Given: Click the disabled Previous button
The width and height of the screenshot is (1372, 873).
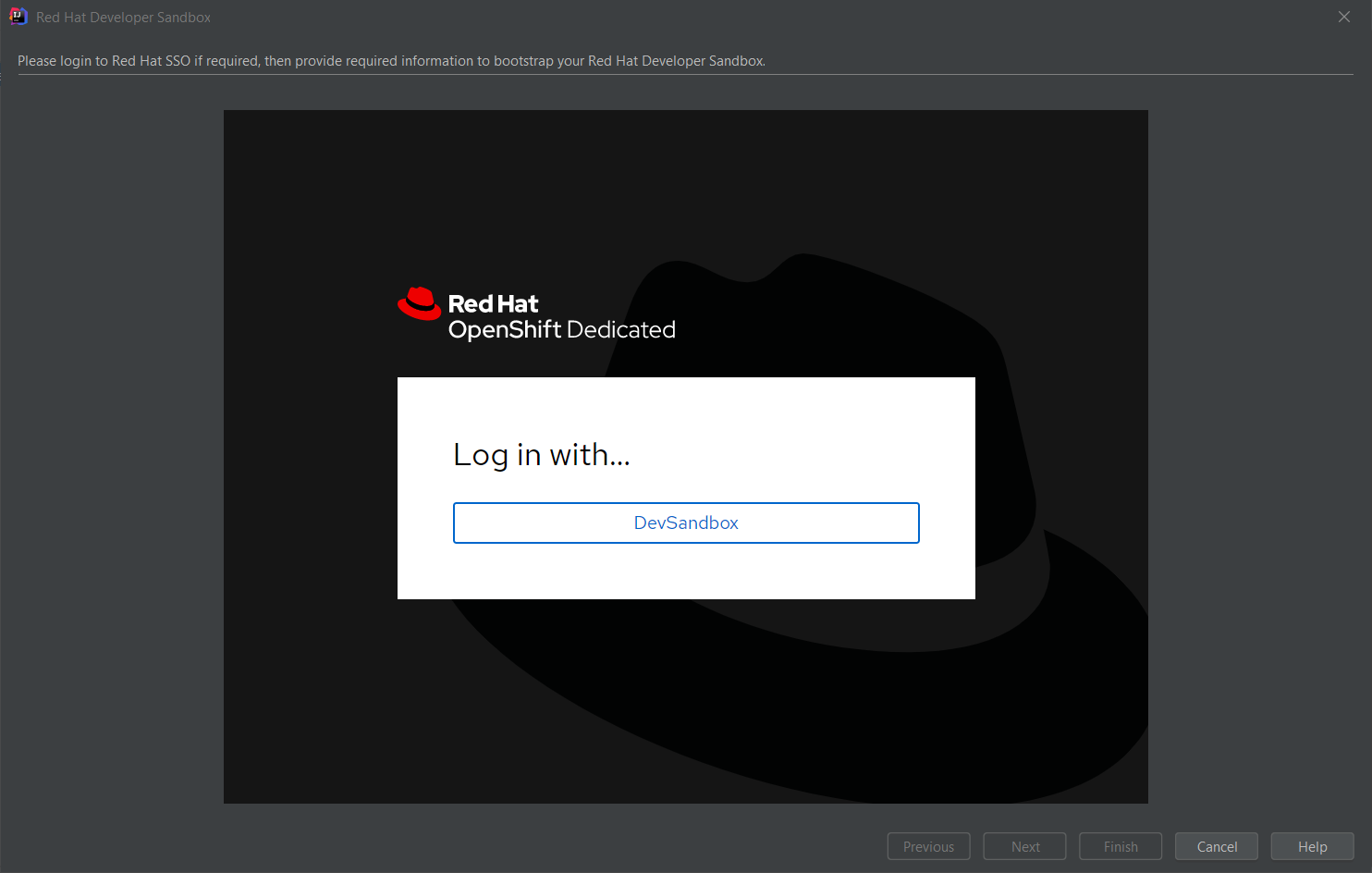Looking at the screenshot, I should [x=928, y=846].
